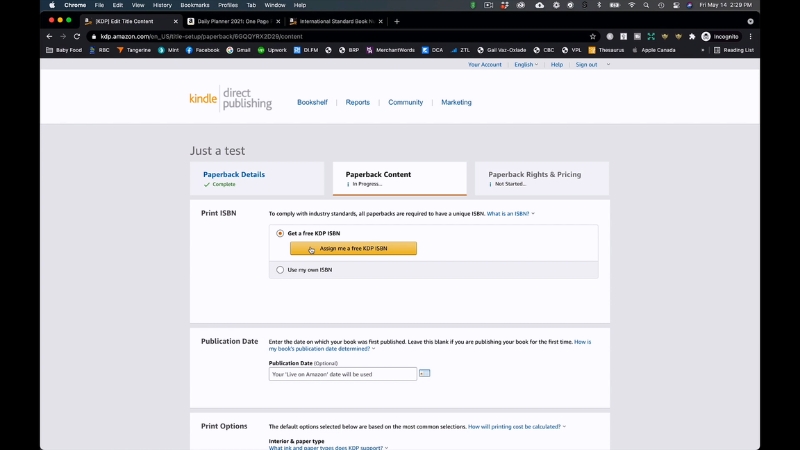Click the browser address bar URL
The width and height of the screenshot is (800, 450).
pyautogui.click(x=202, y=36)
